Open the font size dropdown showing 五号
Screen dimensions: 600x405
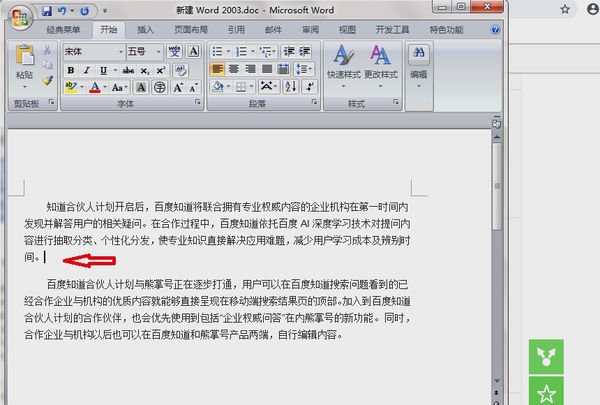(145, 51)
